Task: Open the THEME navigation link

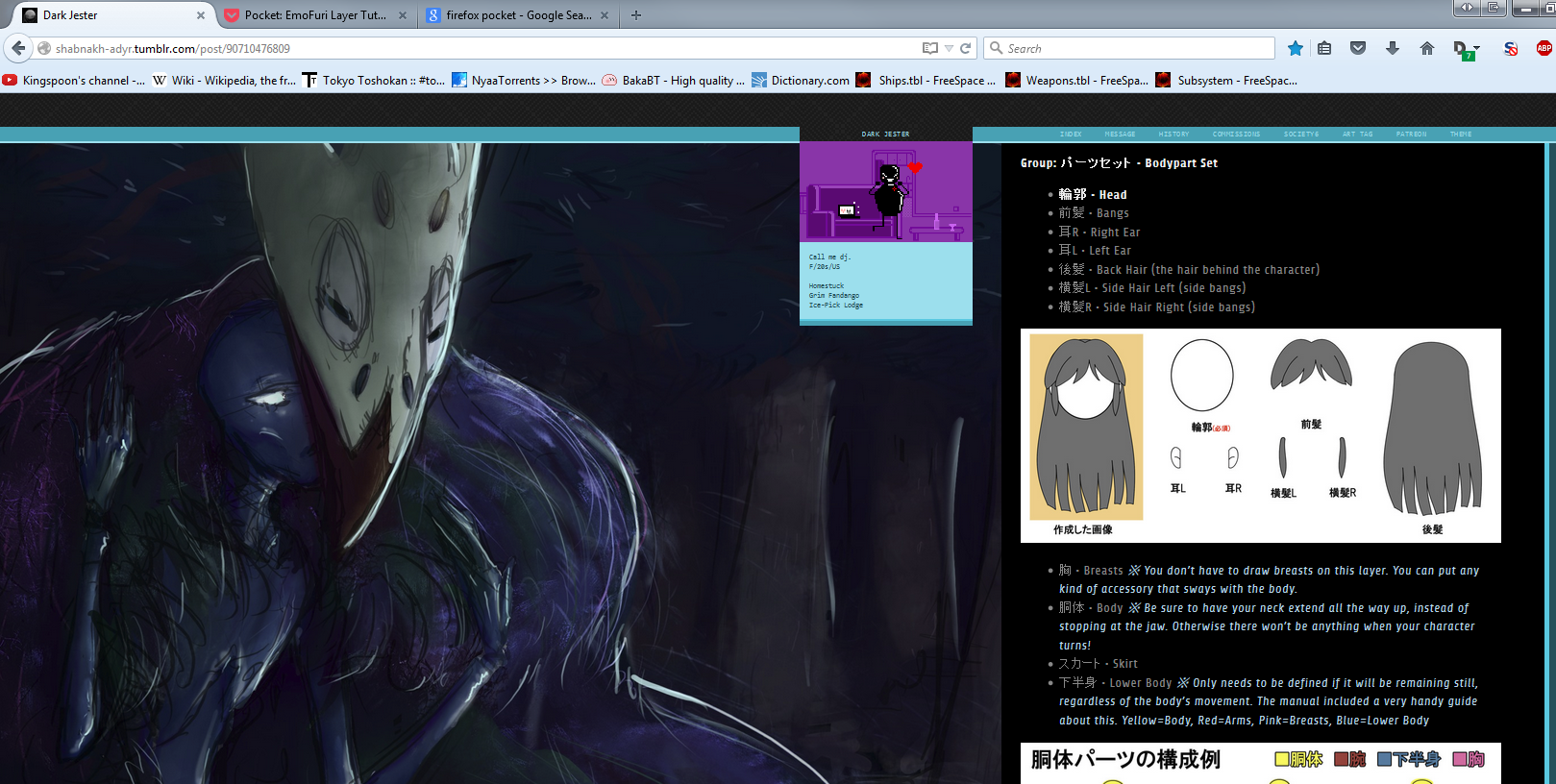Action: tap(1461, 135)
